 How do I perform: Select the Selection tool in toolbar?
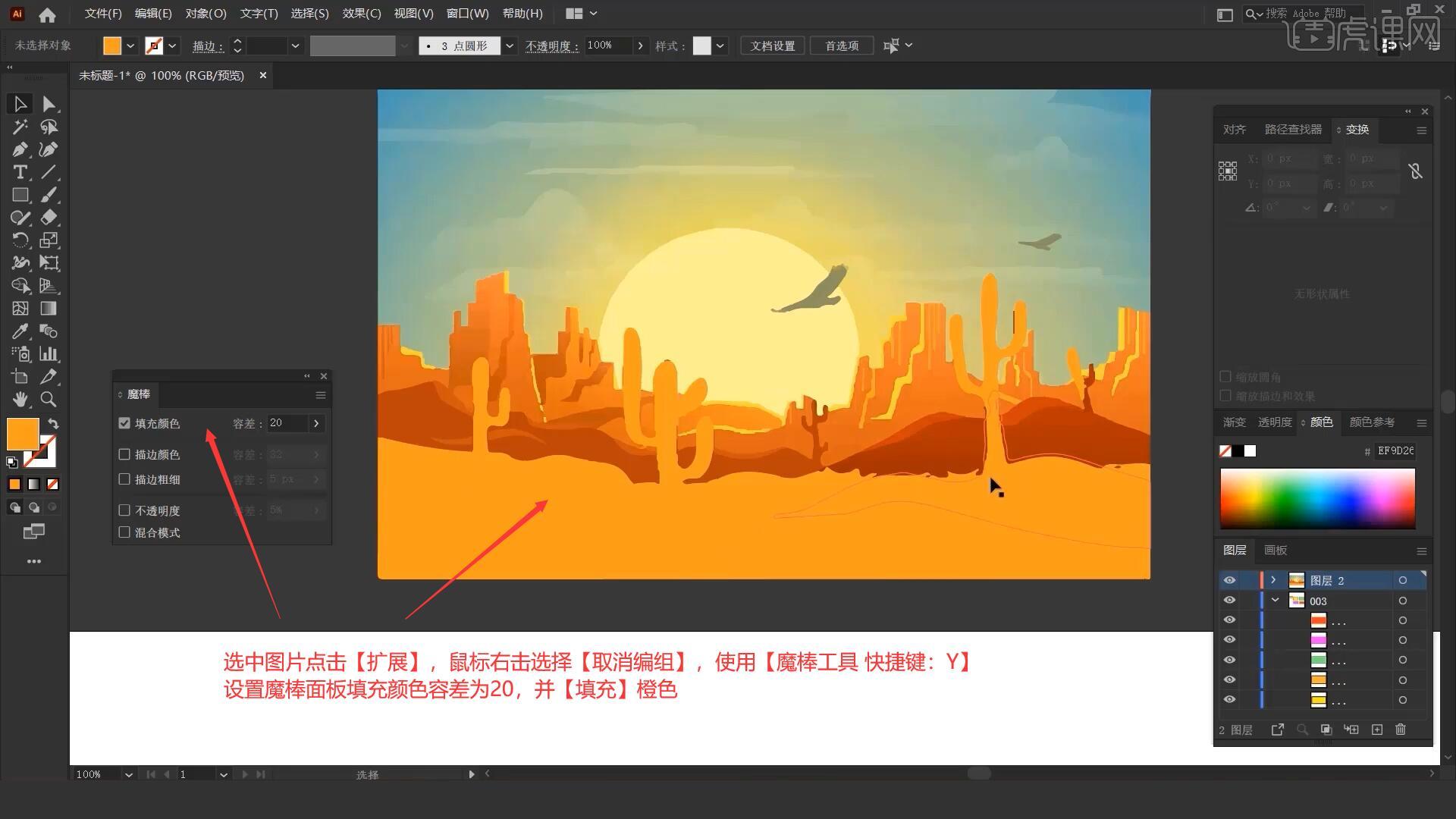click(19, 103)
